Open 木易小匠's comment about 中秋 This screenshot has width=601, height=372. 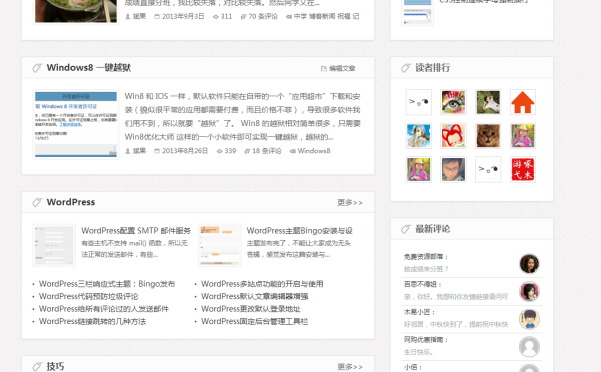[x=456, y=324]
